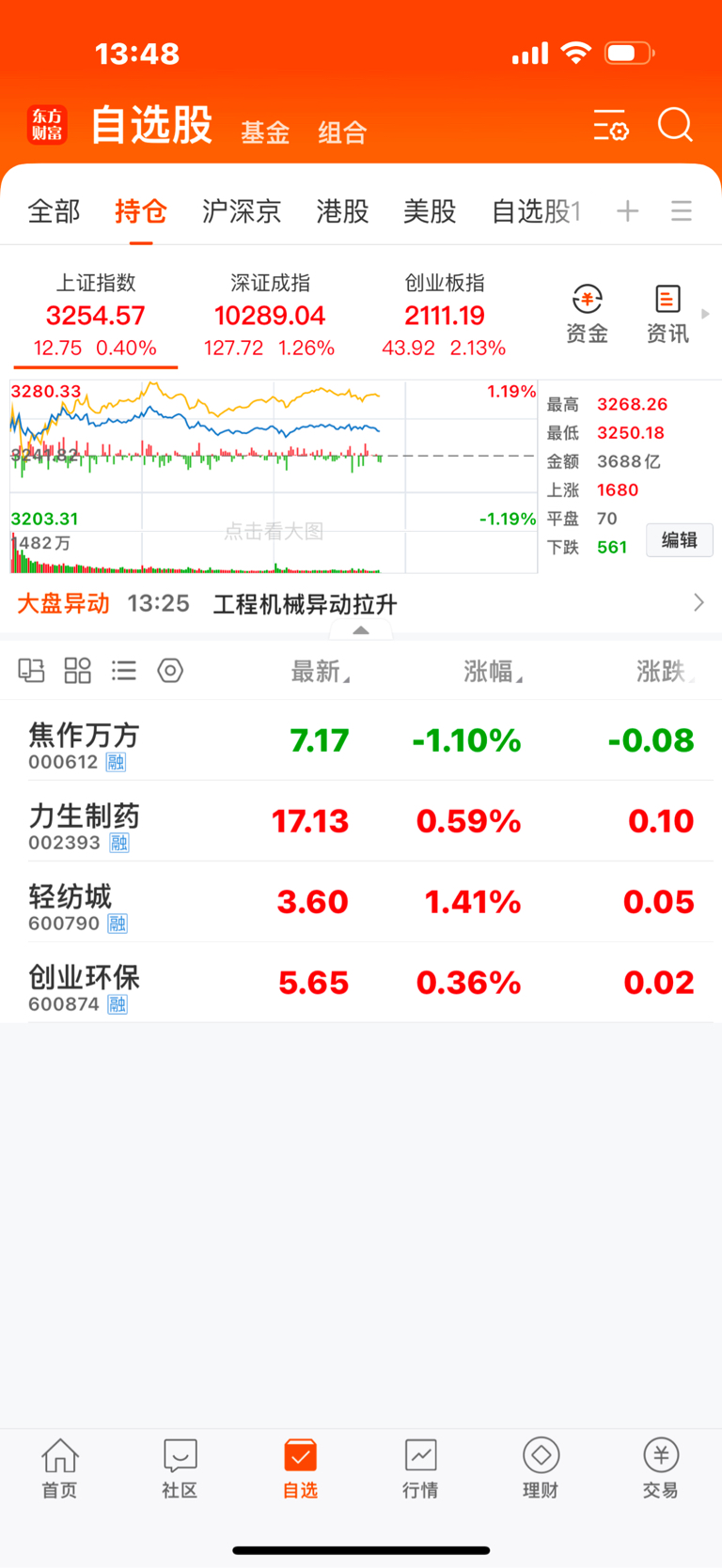Tap the battery indicator in status bar
The width and height of the screenshot is (722, 1568).
pyautogui.click(x=630, y=54)
